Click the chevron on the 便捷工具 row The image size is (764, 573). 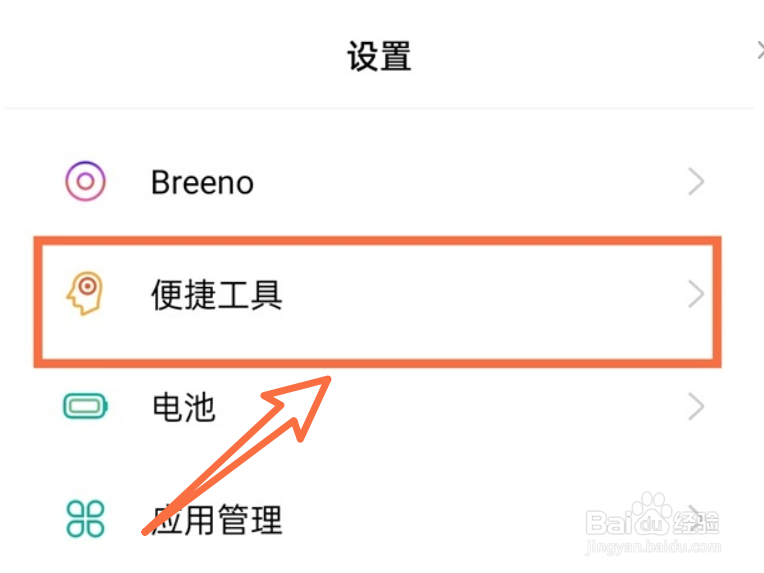click(x=696, y=295)
